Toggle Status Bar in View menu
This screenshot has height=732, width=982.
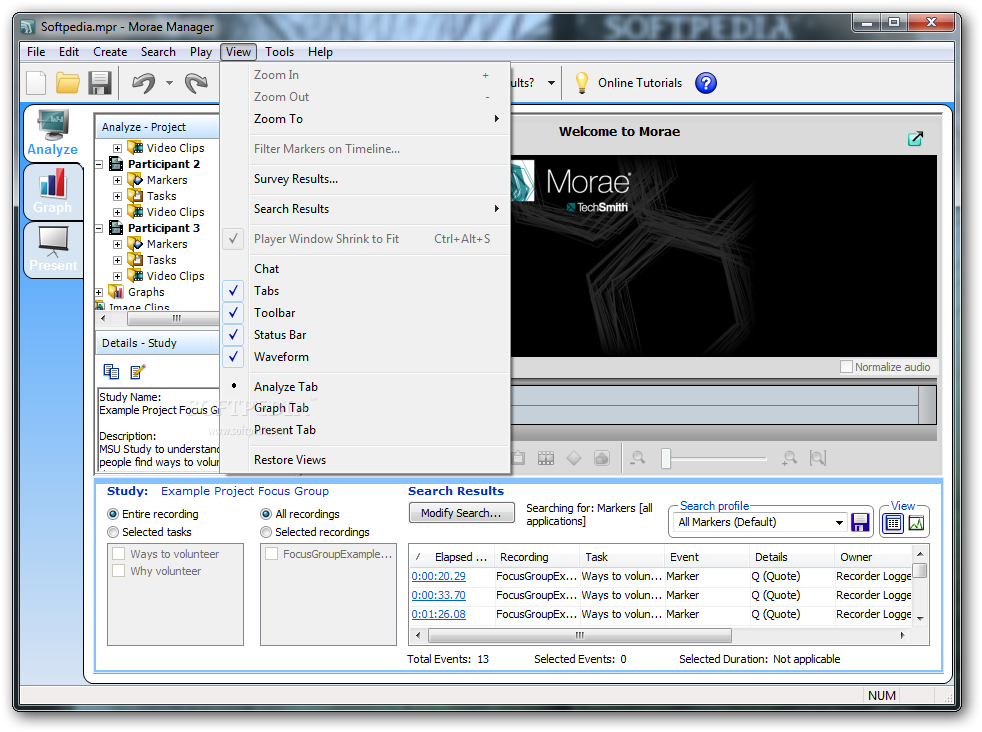coord(366,335)
